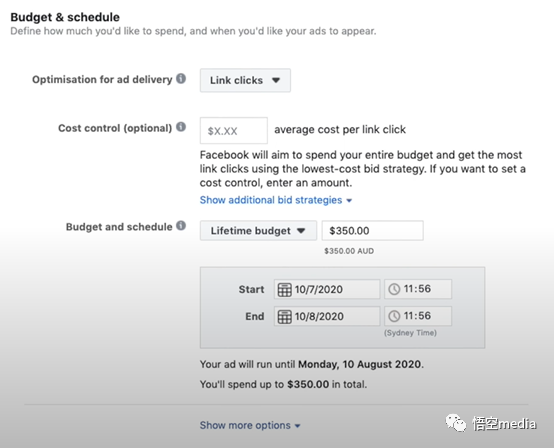Click info icon beside Optimisation for ad delivery
Image resolution: width=554 pixels, height=448 pixels.
click(x=181, y=78)
